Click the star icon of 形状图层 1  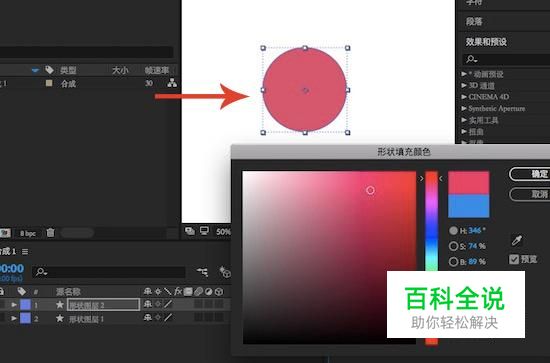coord(60,318)
